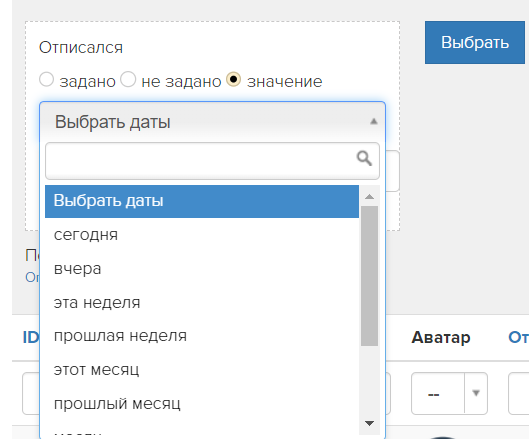This screenshot has height=439, width=529.
Task: Click the list scrollbar up arrow
Action: (x=369, y=196)
